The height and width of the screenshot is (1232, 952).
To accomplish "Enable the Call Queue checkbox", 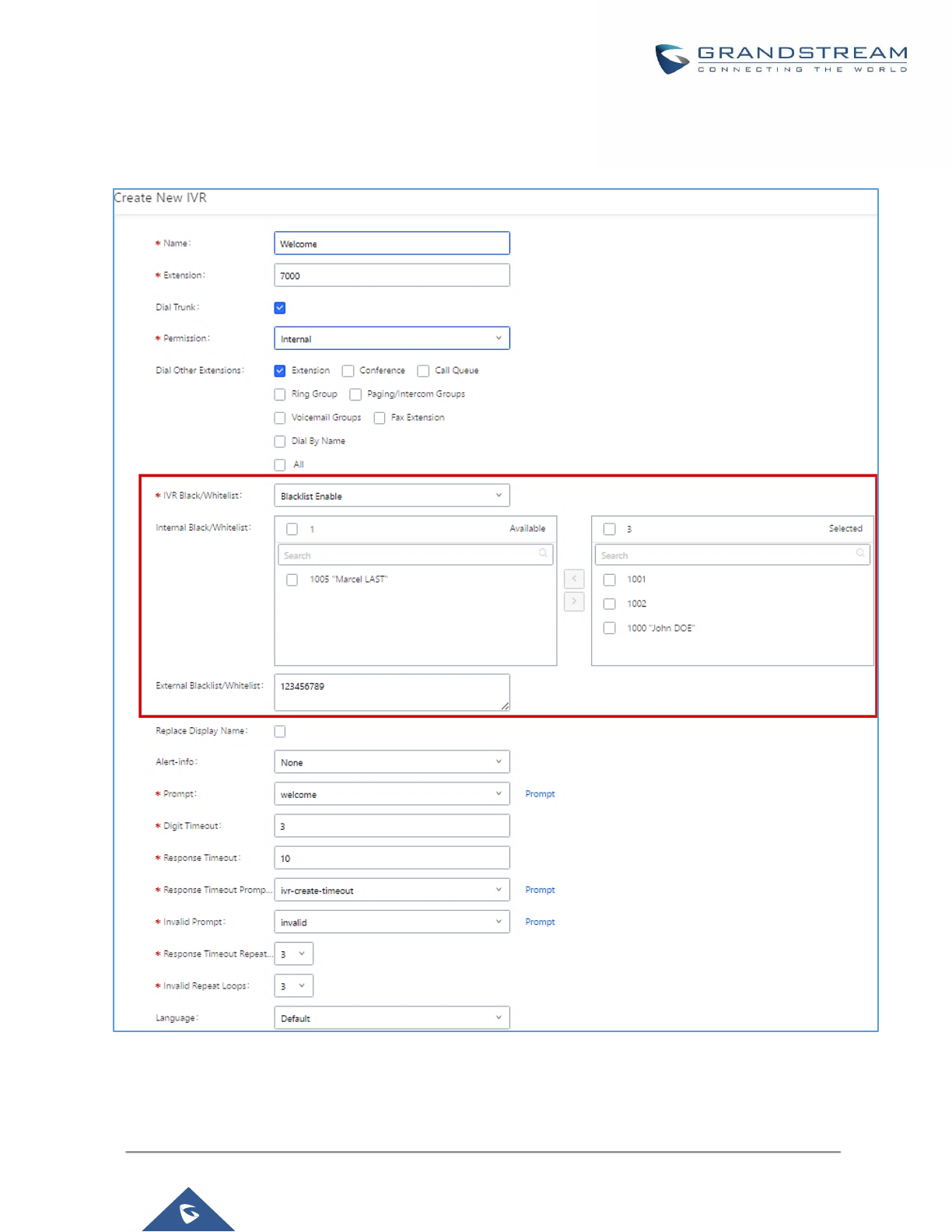I will click(x=423, y=371).
